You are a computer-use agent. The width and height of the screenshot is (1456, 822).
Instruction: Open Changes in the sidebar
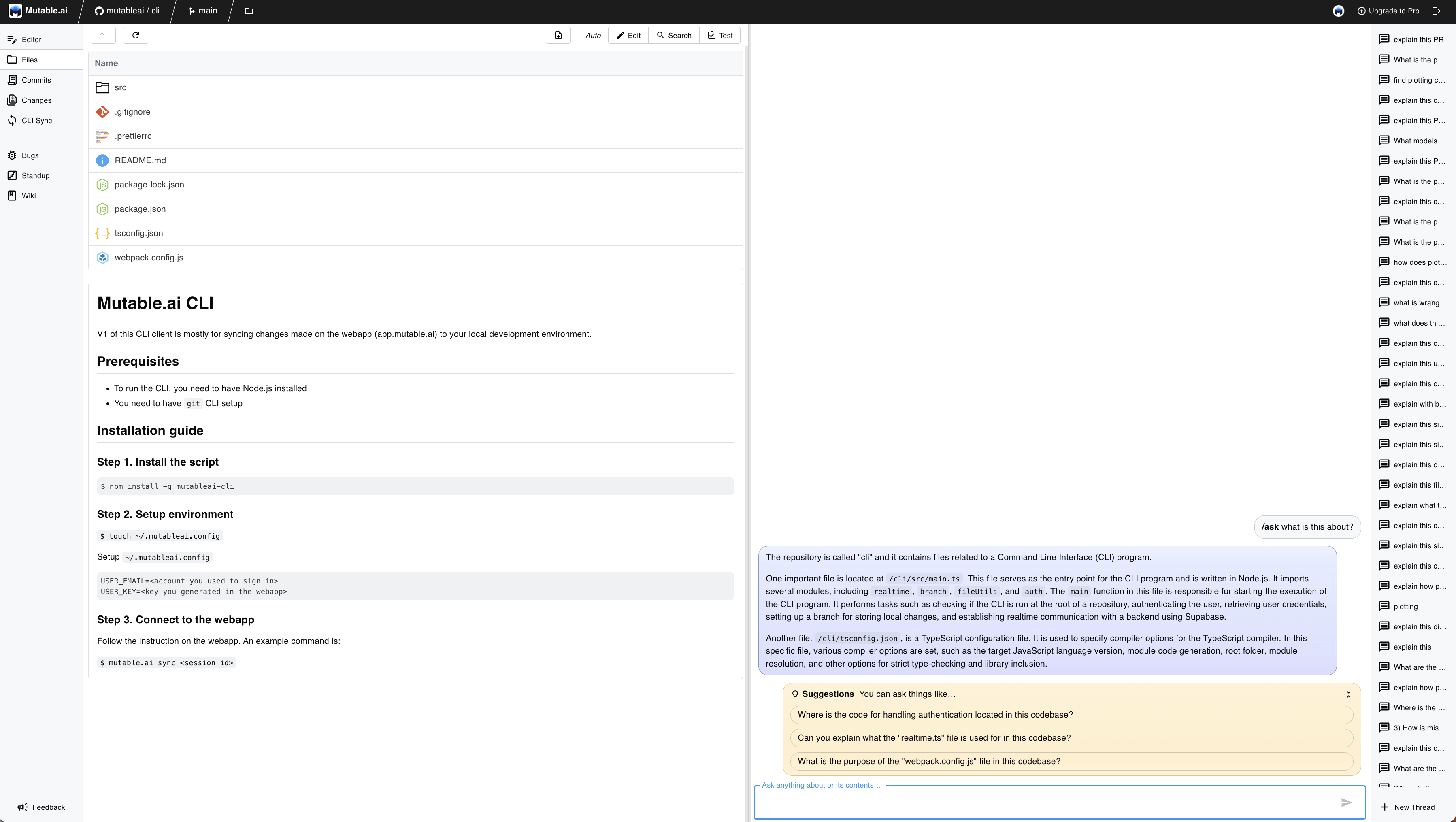pyautogui.click(x=42, y=100)
